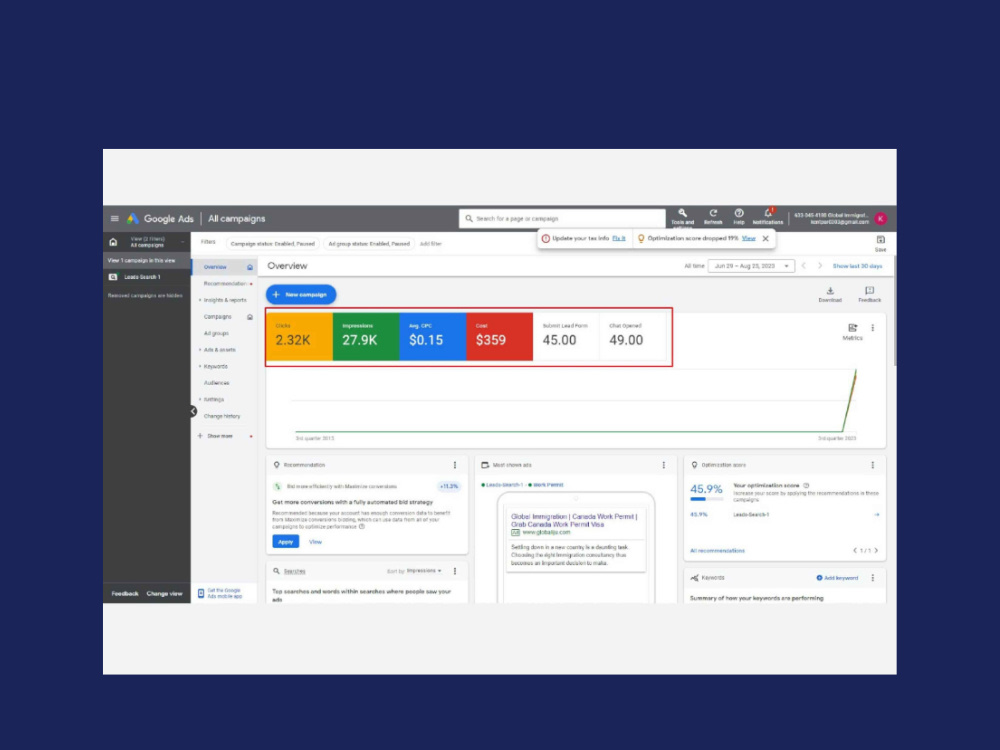Select the red Cost metric tile
Image resolution: width=1000 pixels, height=750 pixels.
[499, 337]
